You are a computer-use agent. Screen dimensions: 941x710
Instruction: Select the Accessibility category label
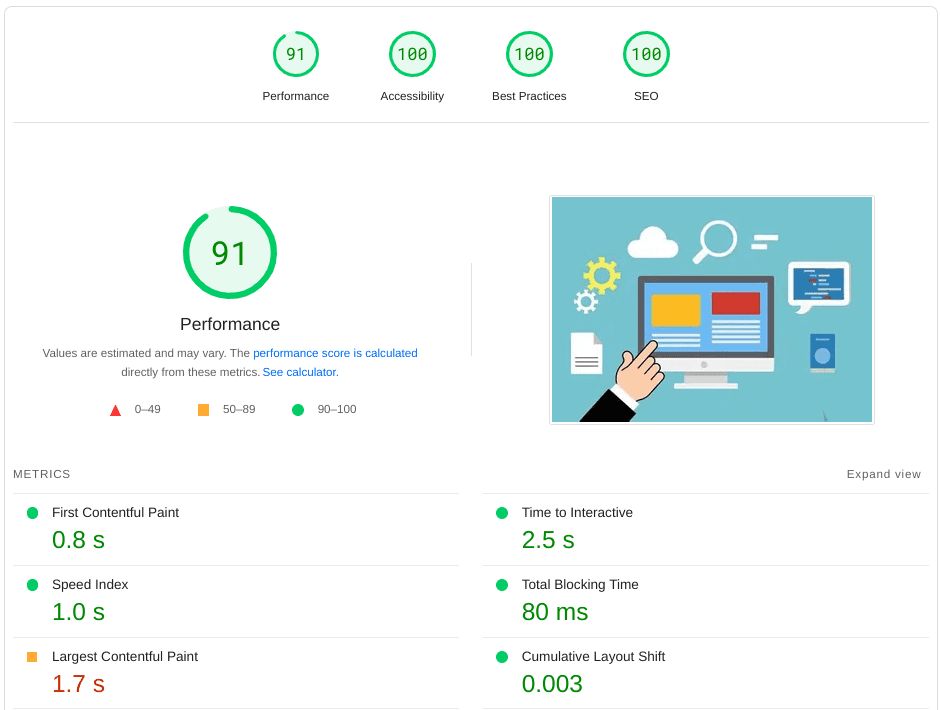pos(412,96)
